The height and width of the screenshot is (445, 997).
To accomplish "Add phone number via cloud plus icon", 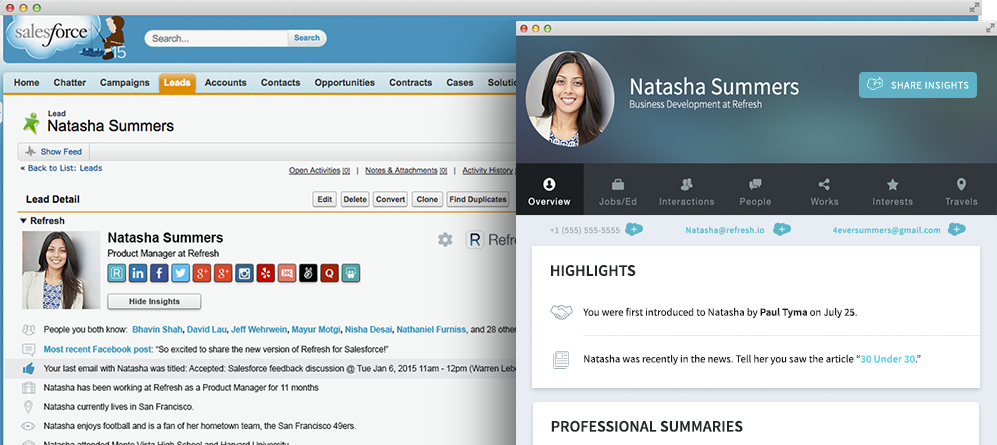I will tap(634, 230).
